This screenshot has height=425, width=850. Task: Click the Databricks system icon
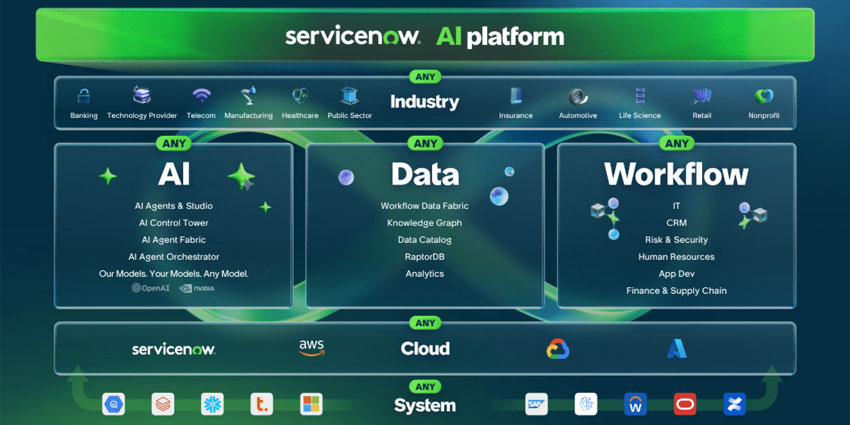coord(163,404)
